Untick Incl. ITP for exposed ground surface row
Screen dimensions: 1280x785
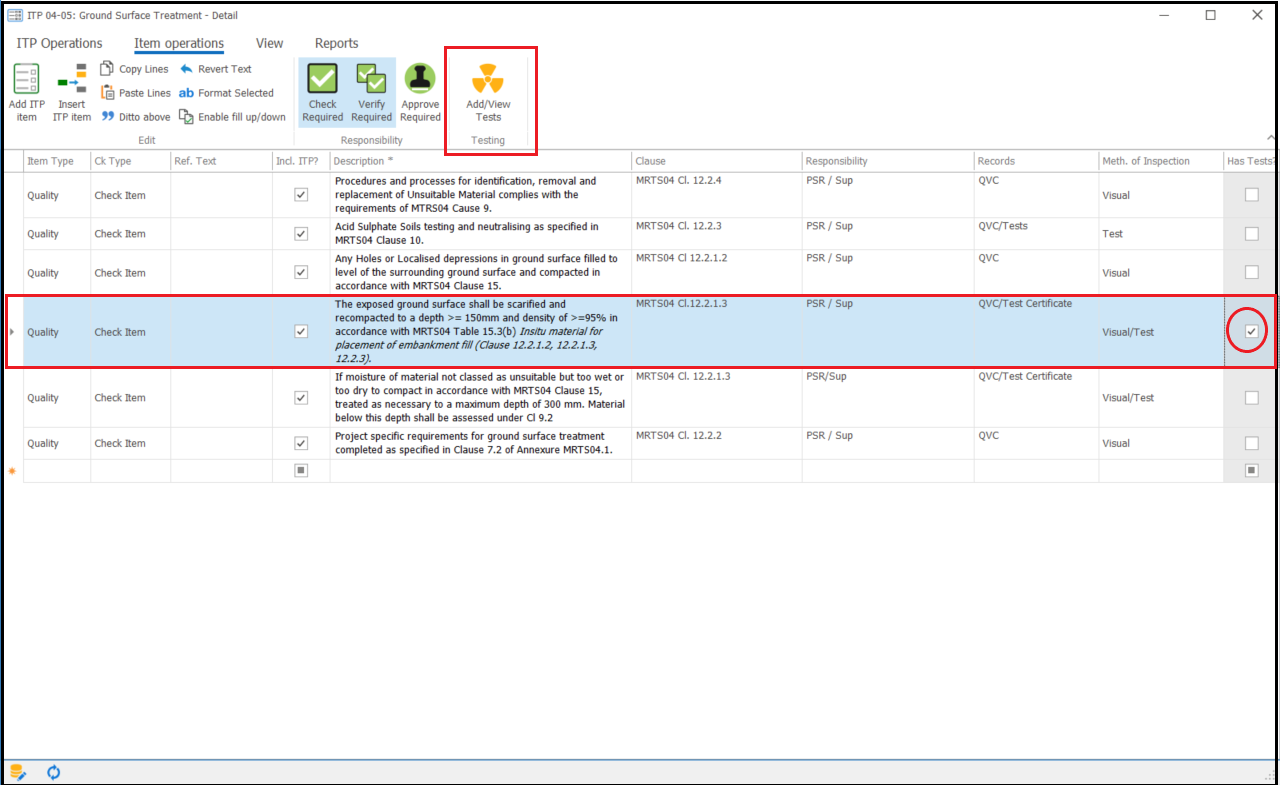(x=301, y=331)
